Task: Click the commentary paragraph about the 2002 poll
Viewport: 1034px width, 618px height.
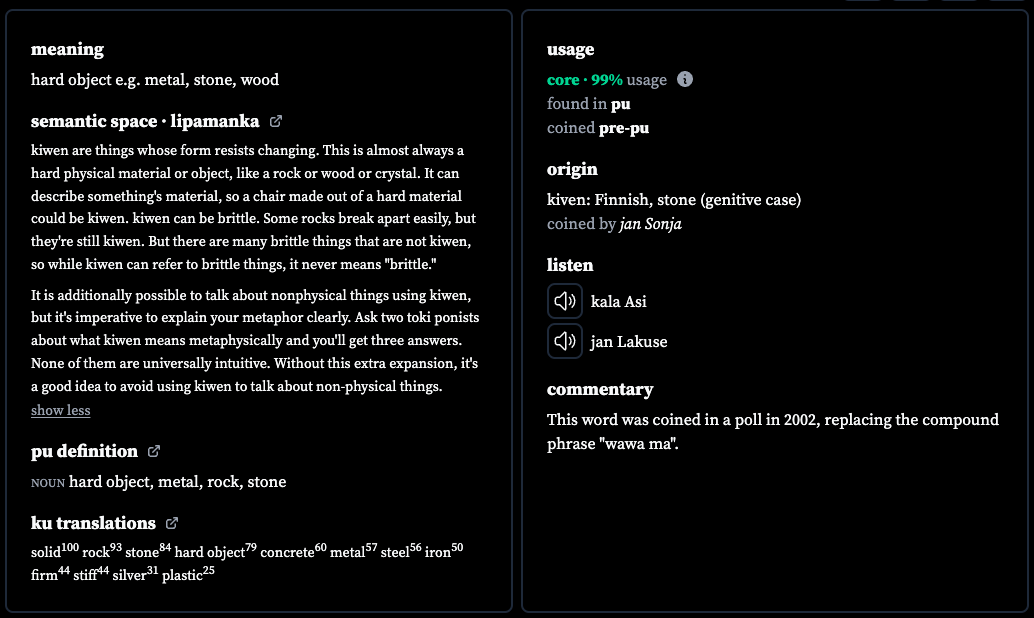Action: pyautogui.click(x=773, y=432)
